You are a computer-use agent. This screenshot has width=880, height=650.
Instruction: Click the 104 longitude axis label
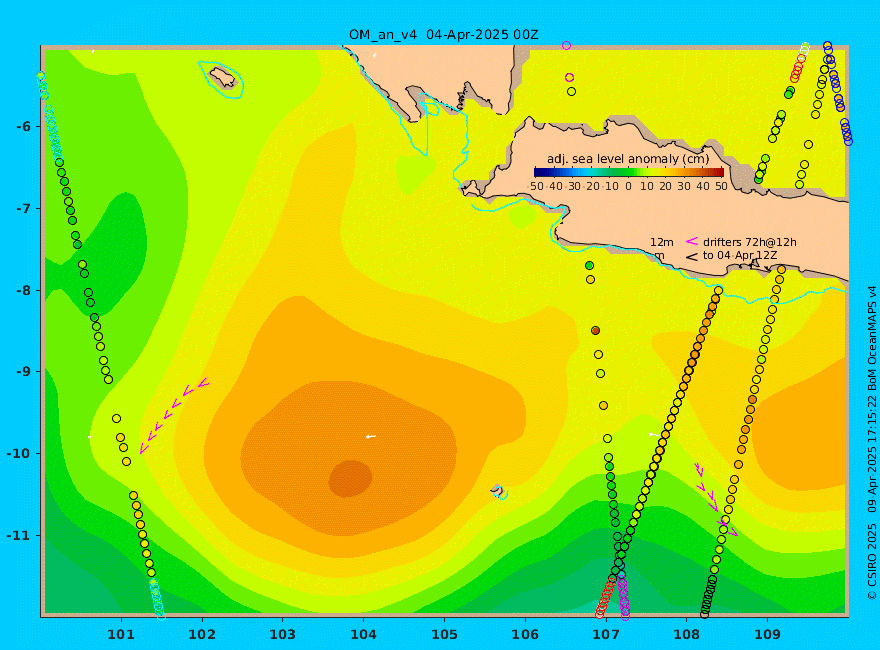point(363,635)
